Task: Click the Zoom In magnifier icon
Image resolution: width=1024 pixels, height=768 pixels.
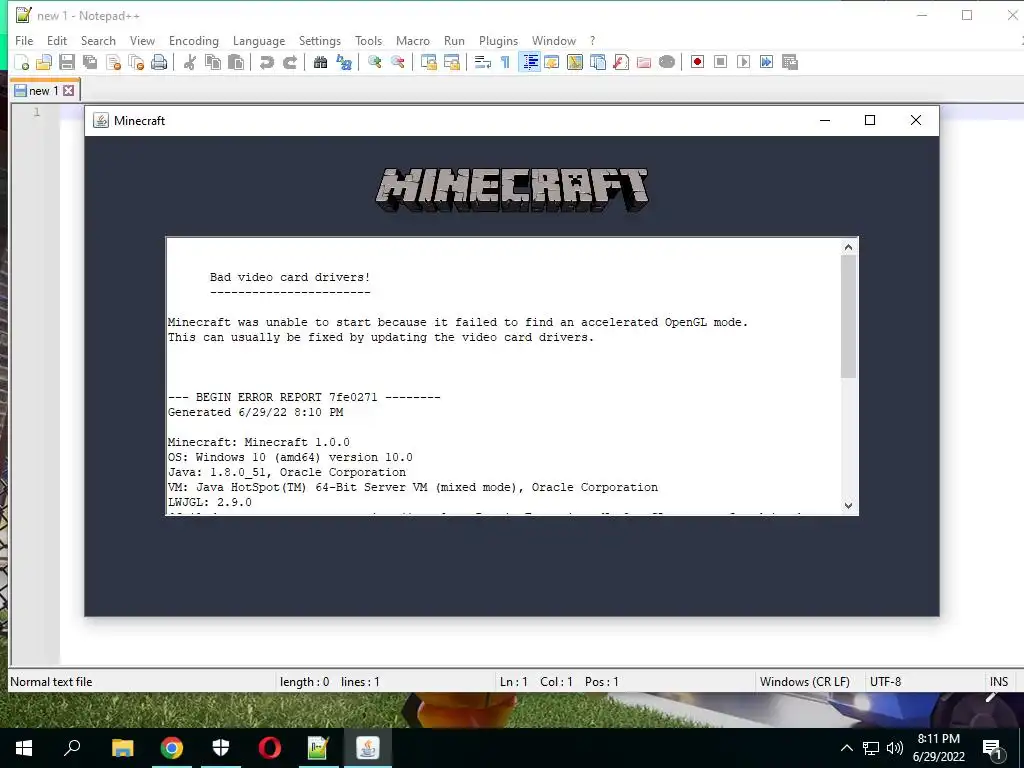Action: (374, 62)
